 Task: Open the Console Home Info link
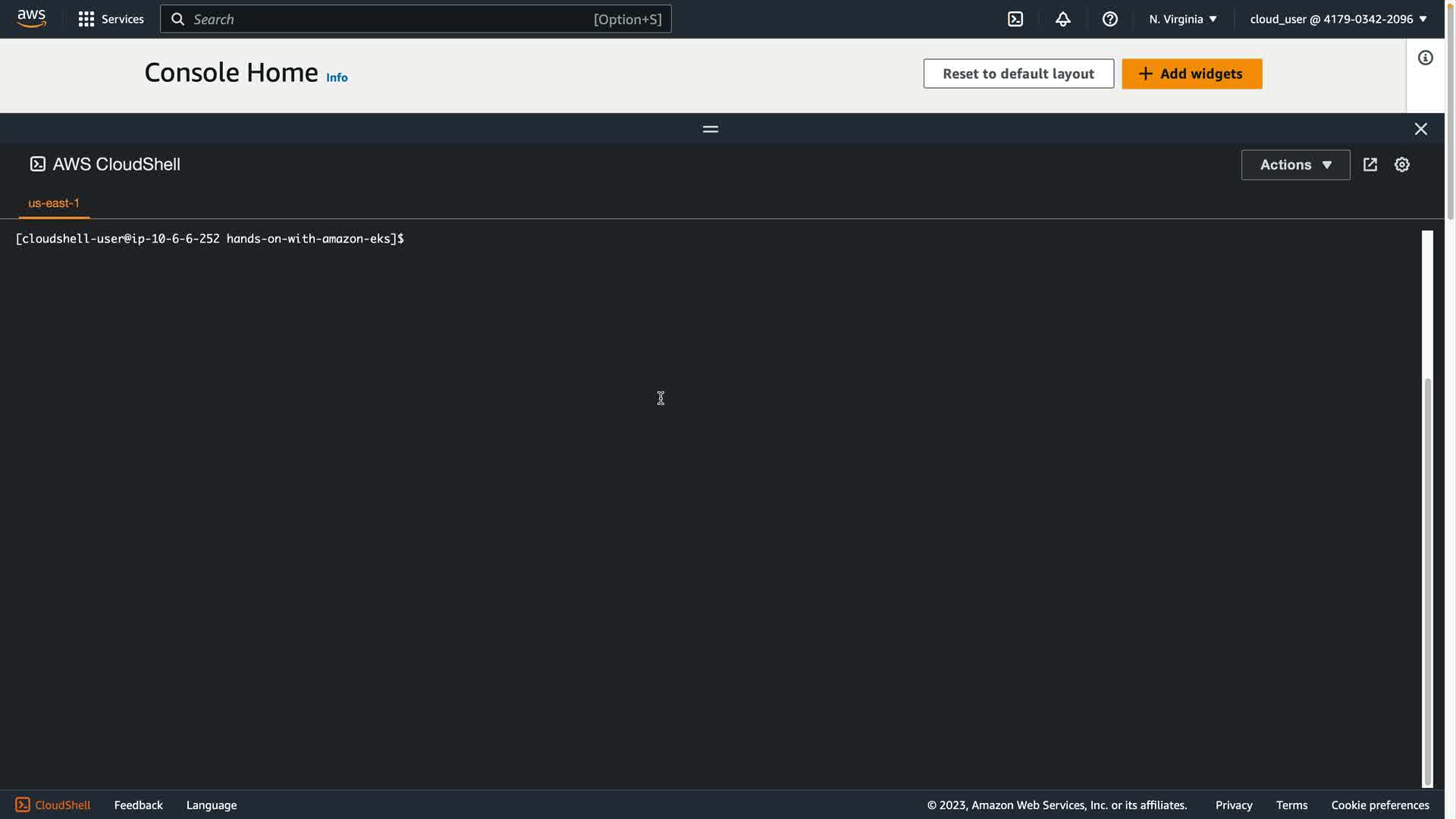pyautogui.click(x=337, y=77)
